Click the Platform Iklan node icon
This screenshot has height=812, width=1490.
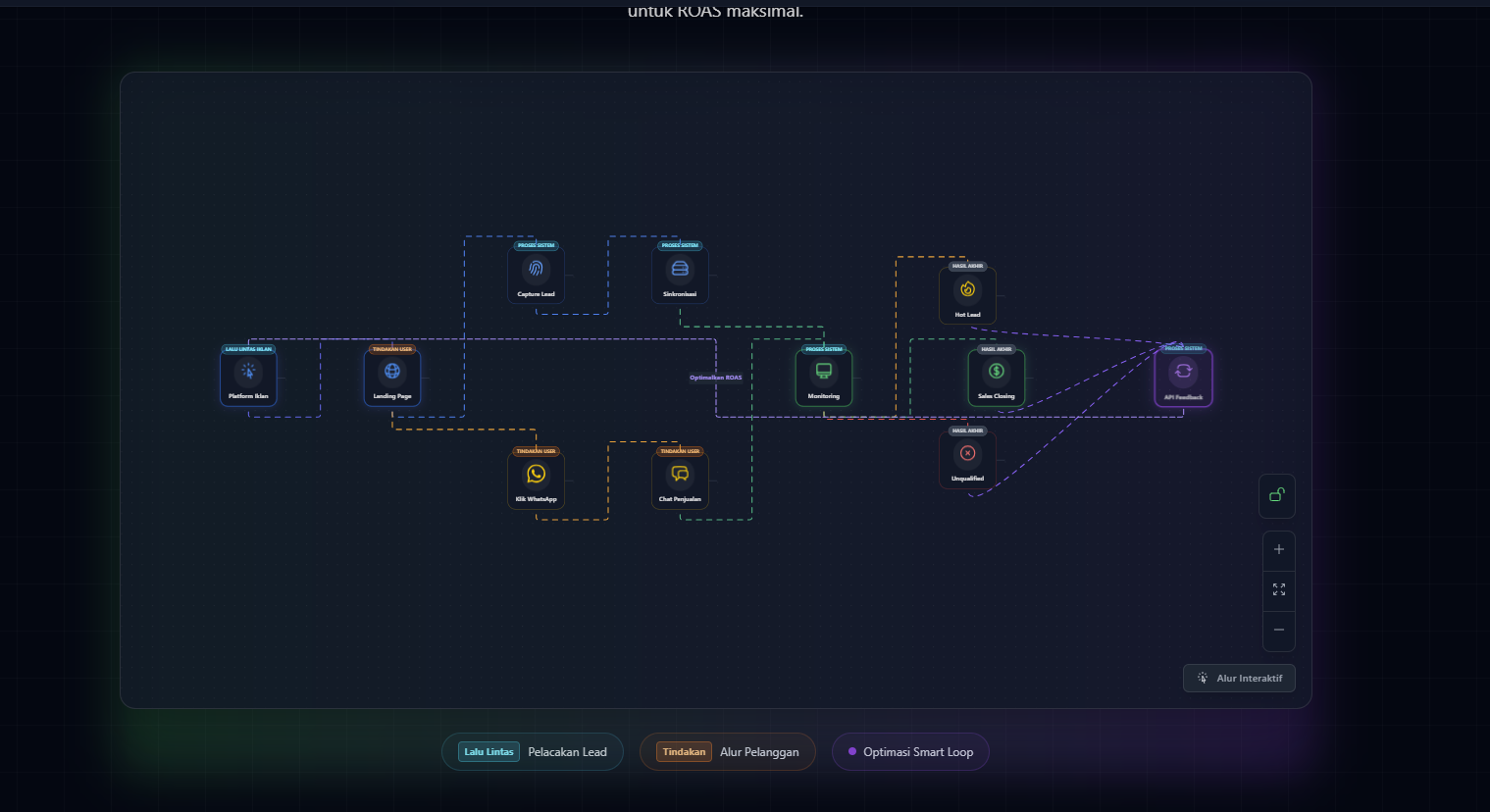click(248, 372)
